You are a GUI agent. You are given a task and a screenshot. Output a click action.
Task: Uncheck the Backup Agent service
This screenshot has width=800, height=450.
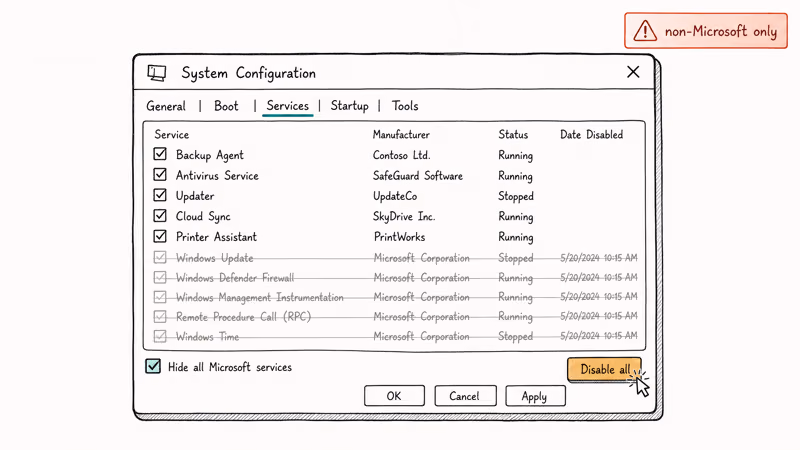click(x=160, y=154)
